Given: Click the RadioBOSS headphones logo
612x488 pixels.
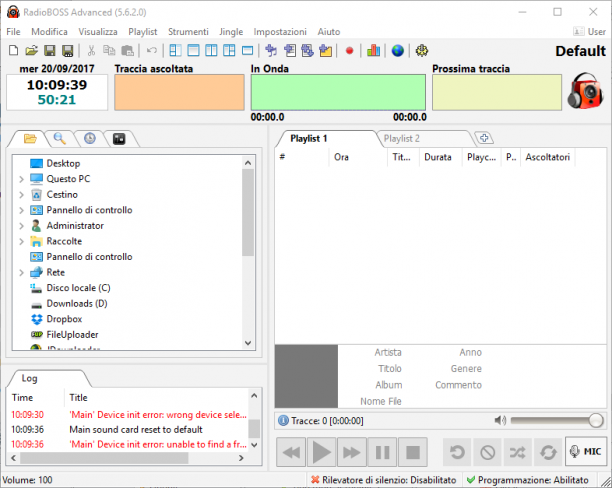Looking at the screenshot, I should pyautogui.click(x=585, y=91).
